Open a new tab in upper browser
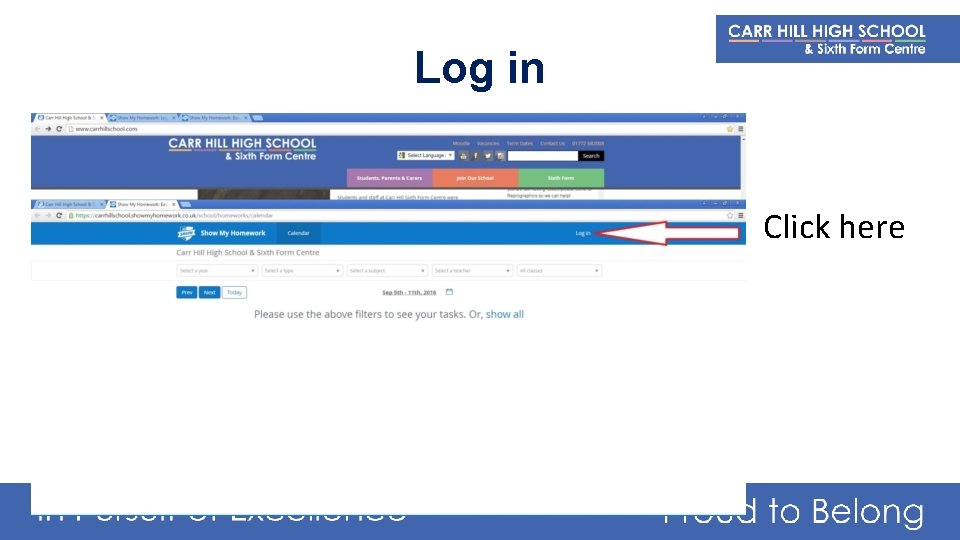 click(x=258, y=118)
